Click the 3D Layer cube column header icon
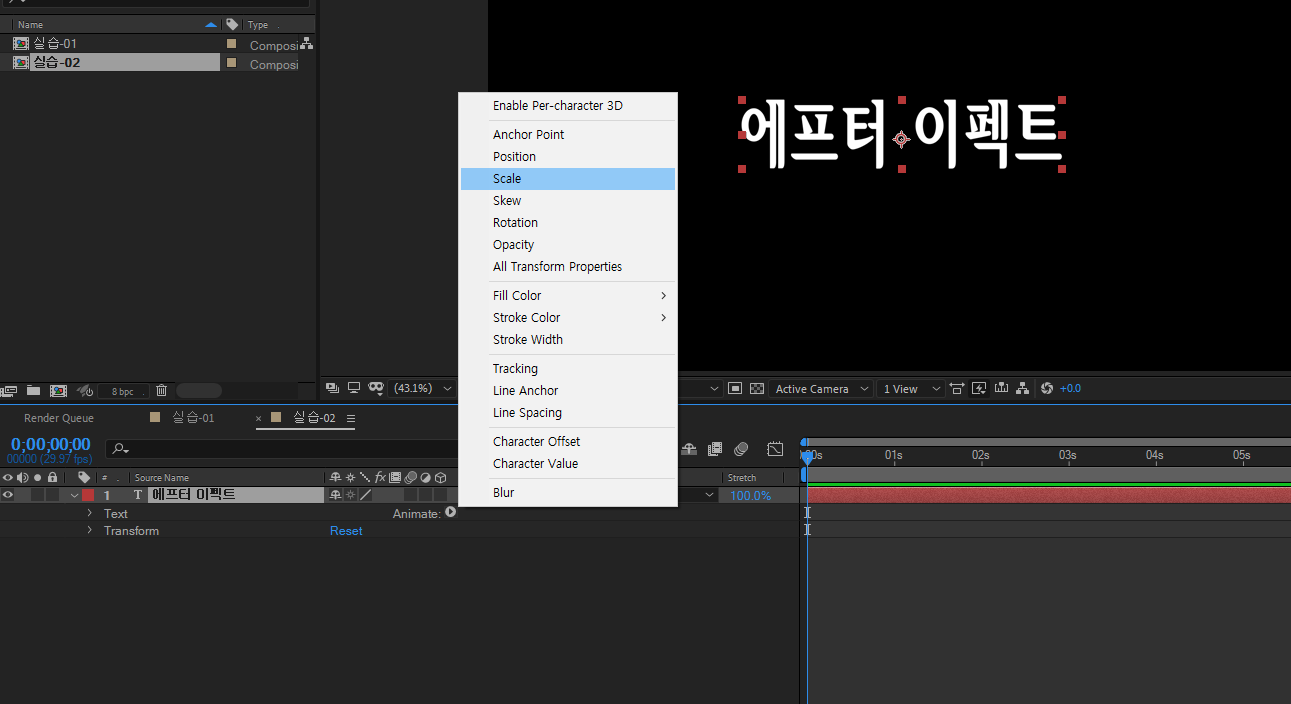Image resolution: width=1291 pixels, height=704 pixels. click(440, 478)
